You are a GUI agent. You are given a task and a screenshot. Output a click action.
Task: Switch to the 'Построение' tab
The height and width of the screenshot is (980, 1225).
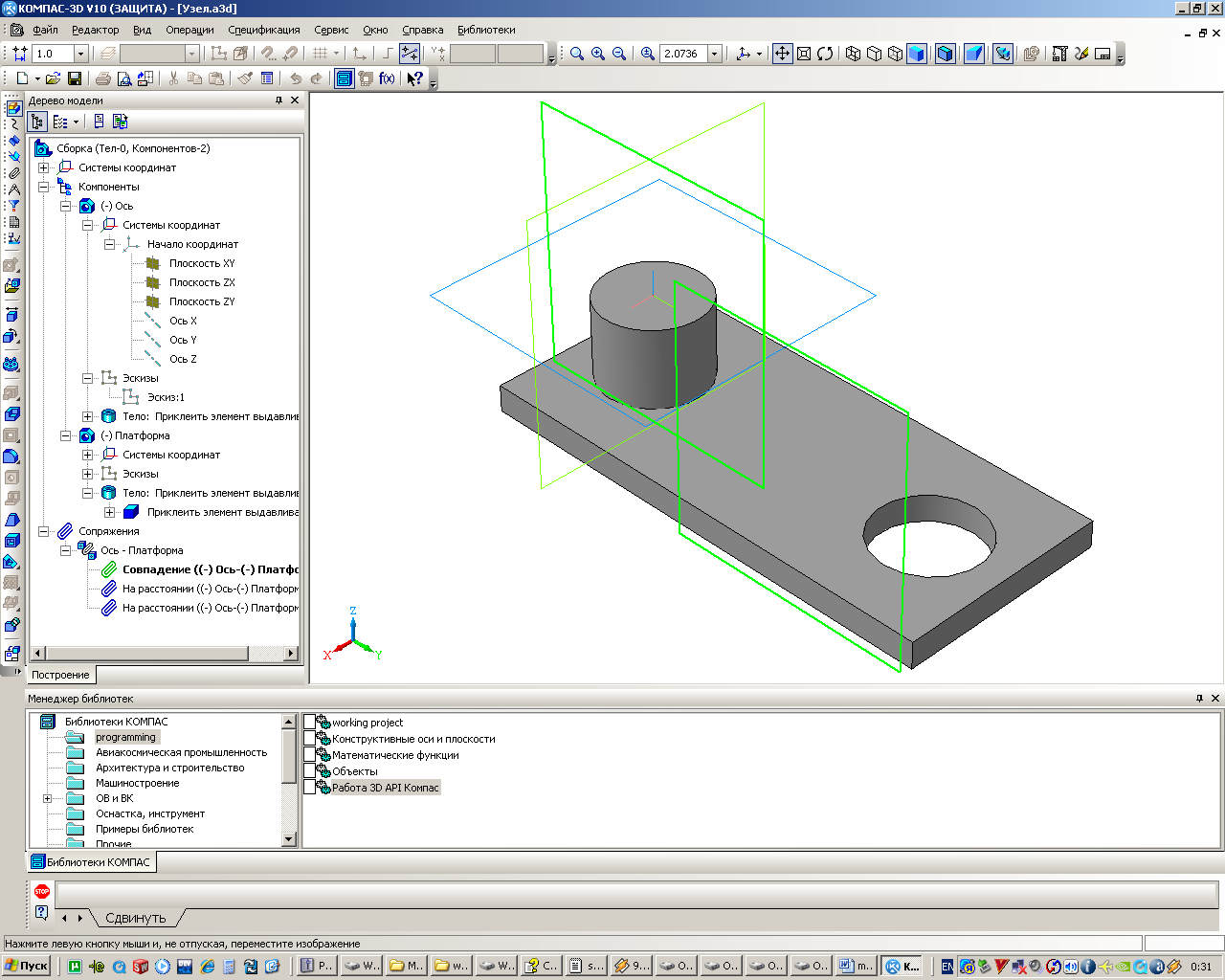[60, 675]
